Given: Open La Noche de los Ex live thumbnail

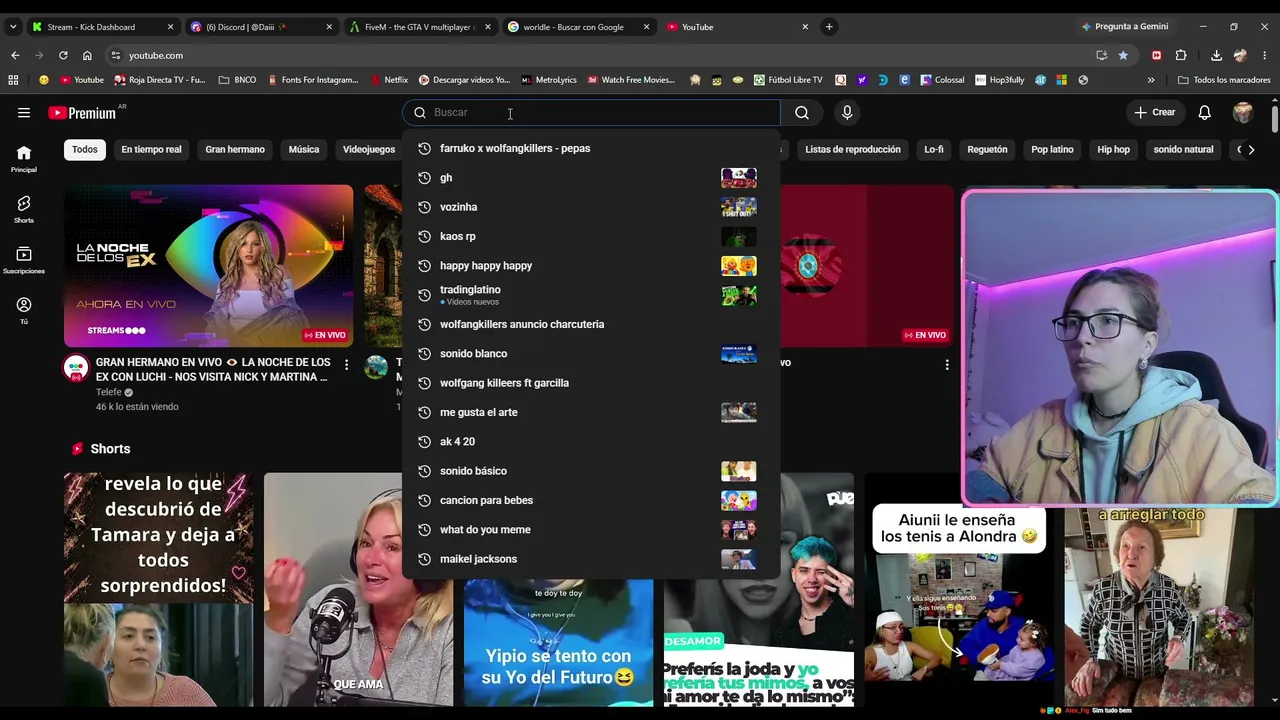Looking at the screenshot, I should coord(208,266).
